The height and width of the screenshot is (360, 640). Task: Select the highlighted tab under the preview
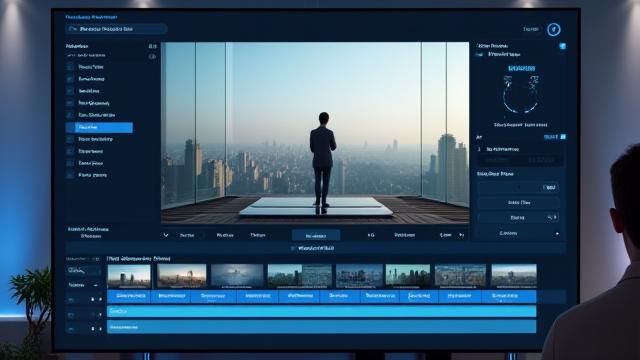click(316, 236)
